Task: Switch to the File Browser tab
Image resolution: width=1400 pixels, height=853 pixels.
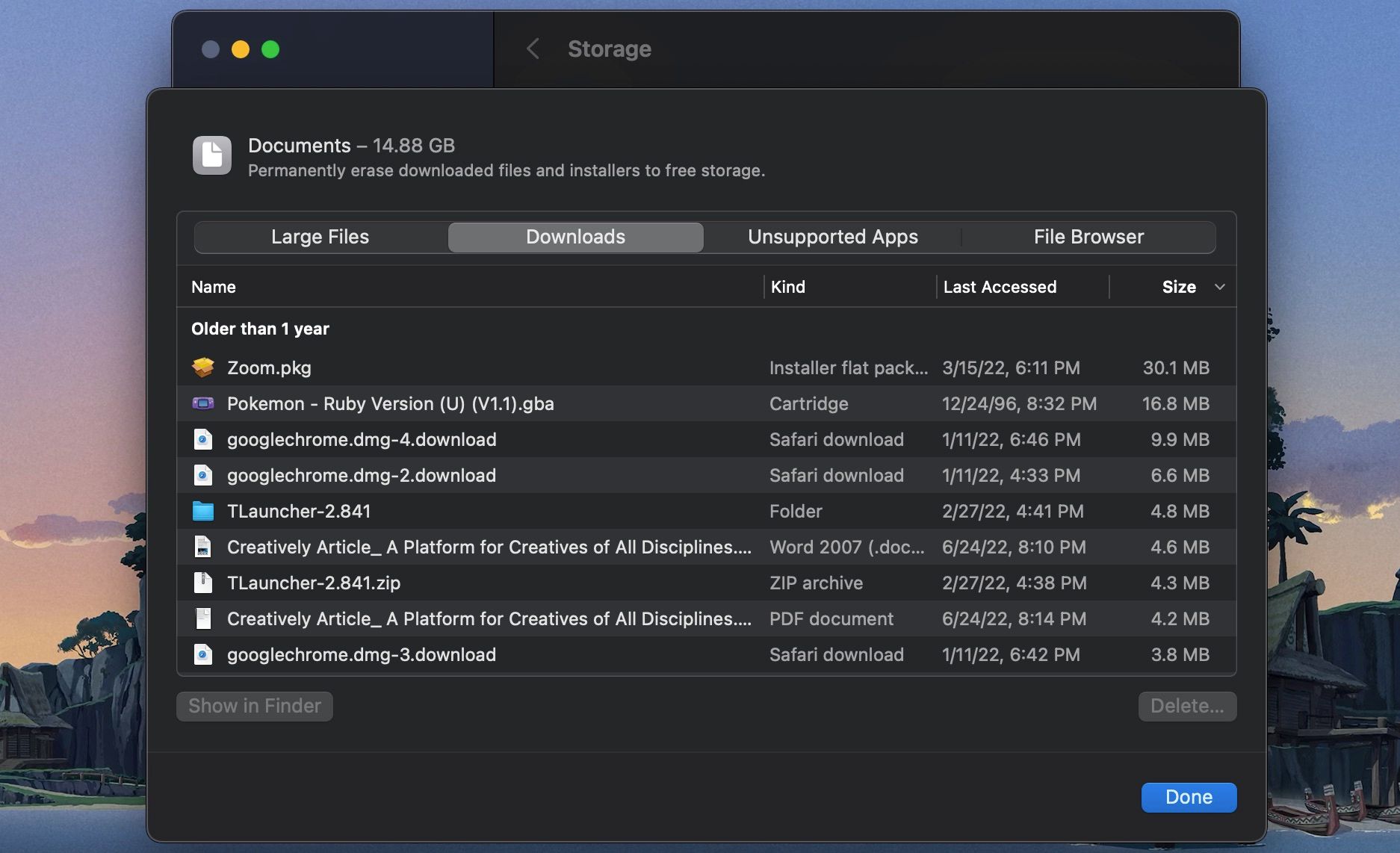Action: [1088, 237]
